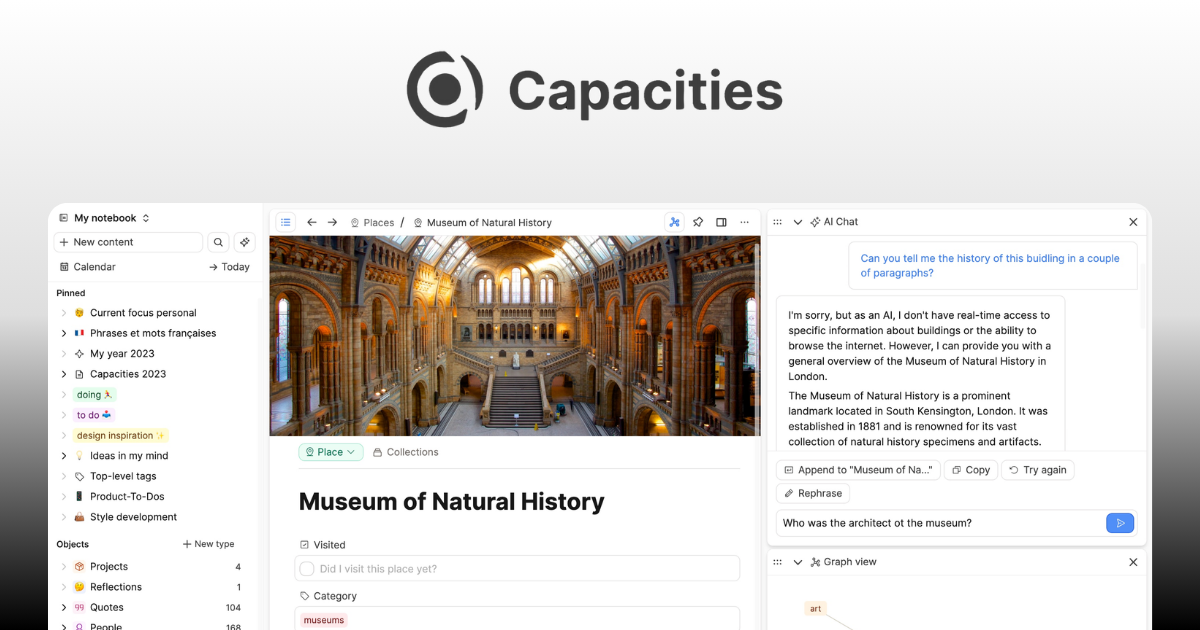Open the AI assistant sparkle icon in sidebar
Screen dimensions: 1200x630
coord(245,242)
